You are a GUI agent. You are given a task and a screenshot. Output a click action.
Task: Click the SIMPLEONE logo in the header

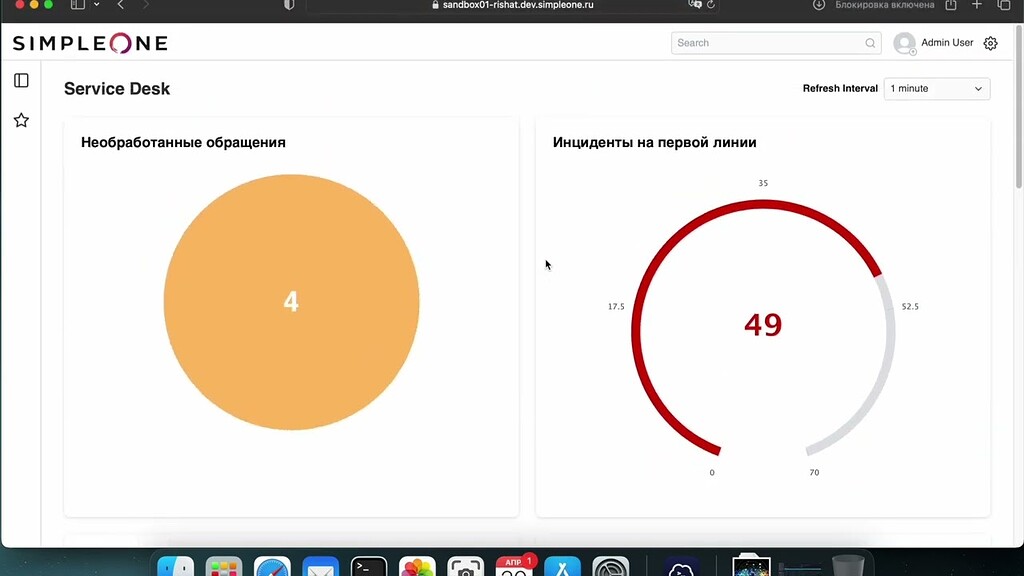(x=88, y=43)
